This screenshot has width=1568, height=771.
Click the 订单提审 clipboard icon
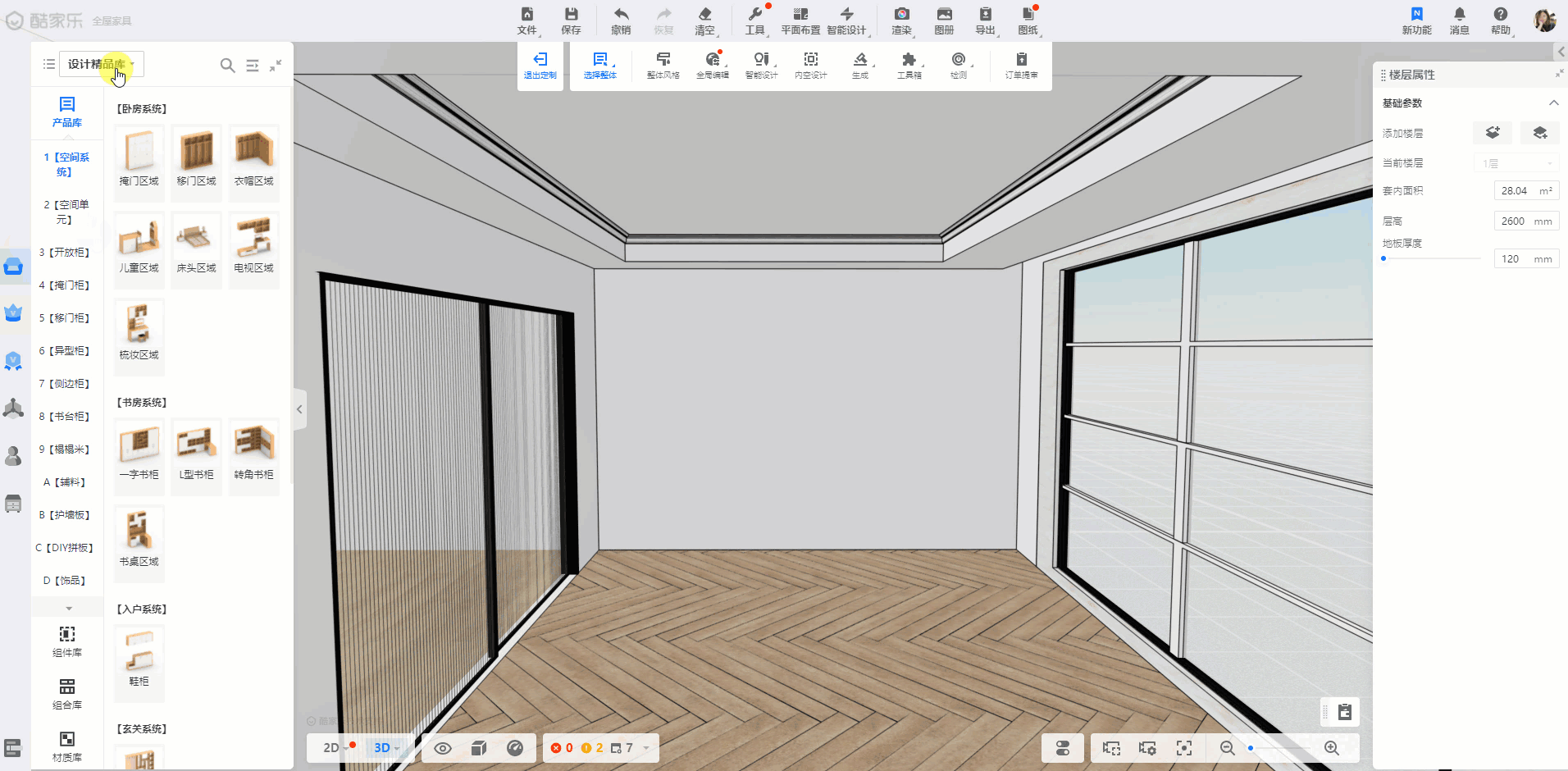[x=1021, y=60]
